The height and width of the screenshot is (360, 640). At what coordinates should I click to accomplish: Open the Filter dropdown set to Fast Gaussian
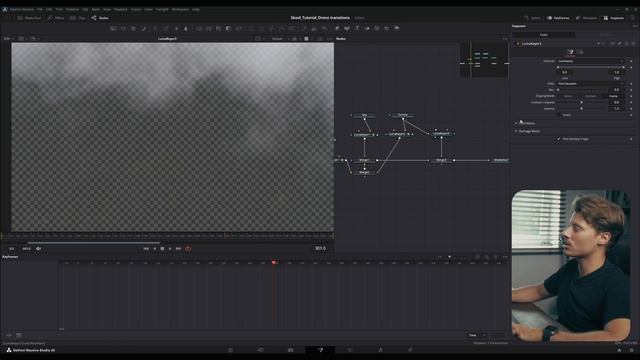click(590, 84)
